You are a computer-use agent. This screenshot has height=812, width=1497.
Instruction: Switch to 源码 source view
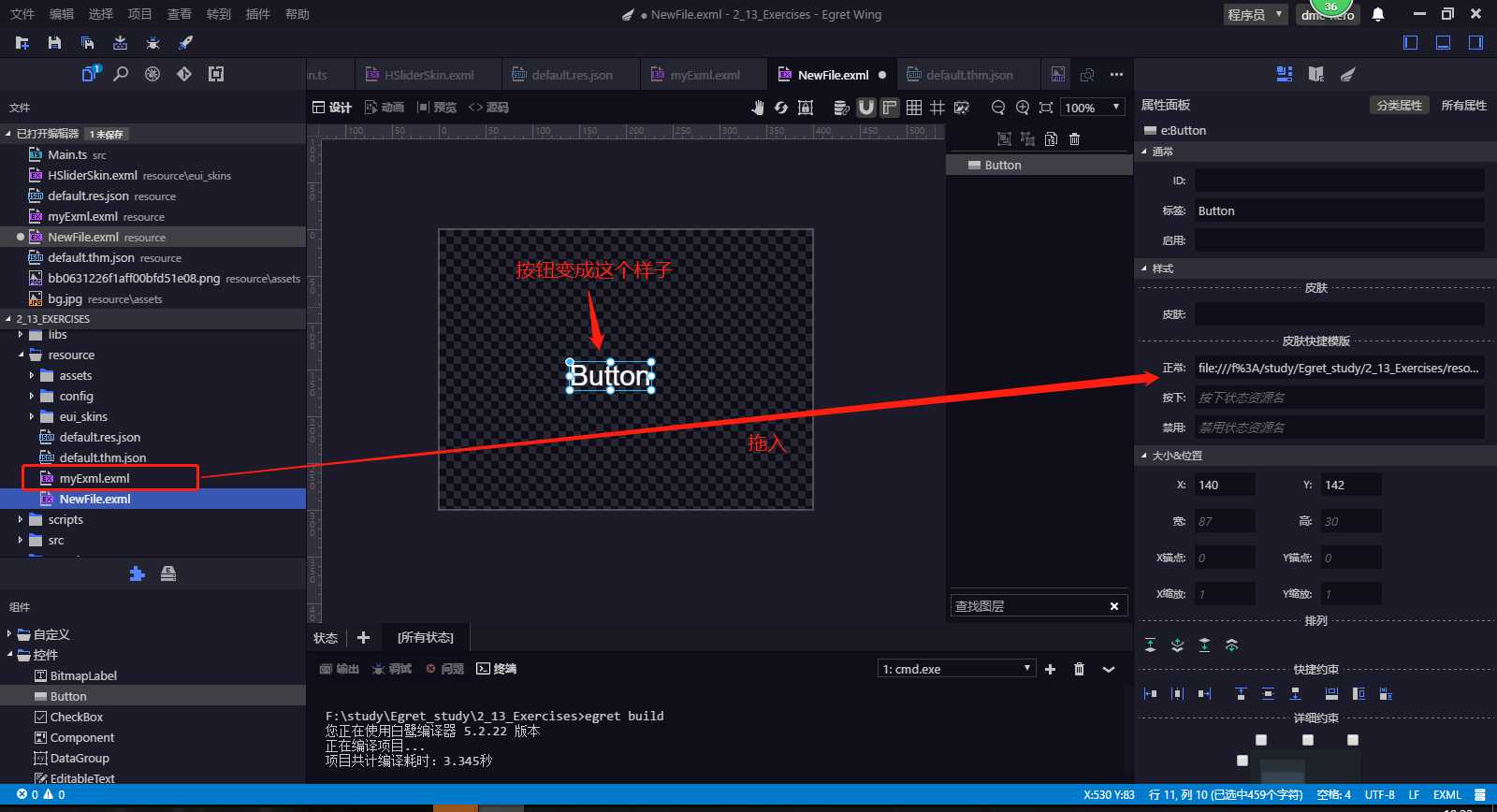pyautogui.click(x=488, y=108)
